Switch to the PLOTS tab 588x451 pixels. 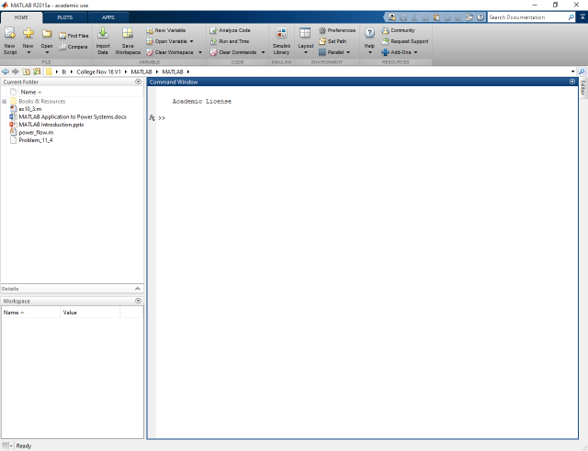[x=65, y=17]
